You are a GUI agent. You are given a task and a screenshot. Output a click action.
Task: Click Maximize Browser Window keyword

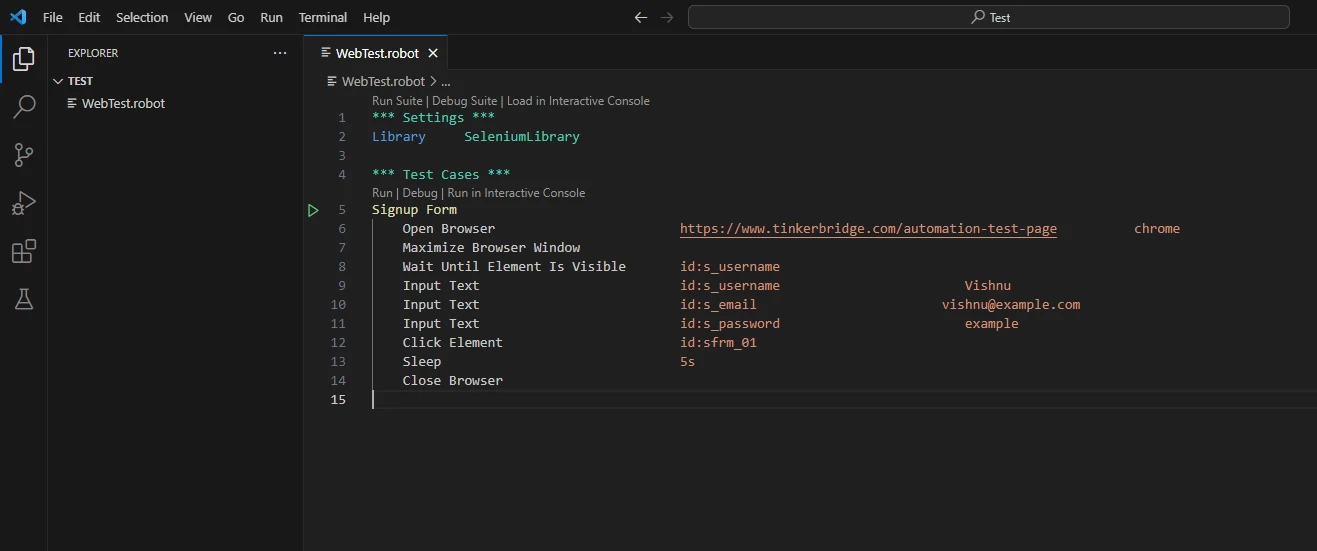coord(491,248)
